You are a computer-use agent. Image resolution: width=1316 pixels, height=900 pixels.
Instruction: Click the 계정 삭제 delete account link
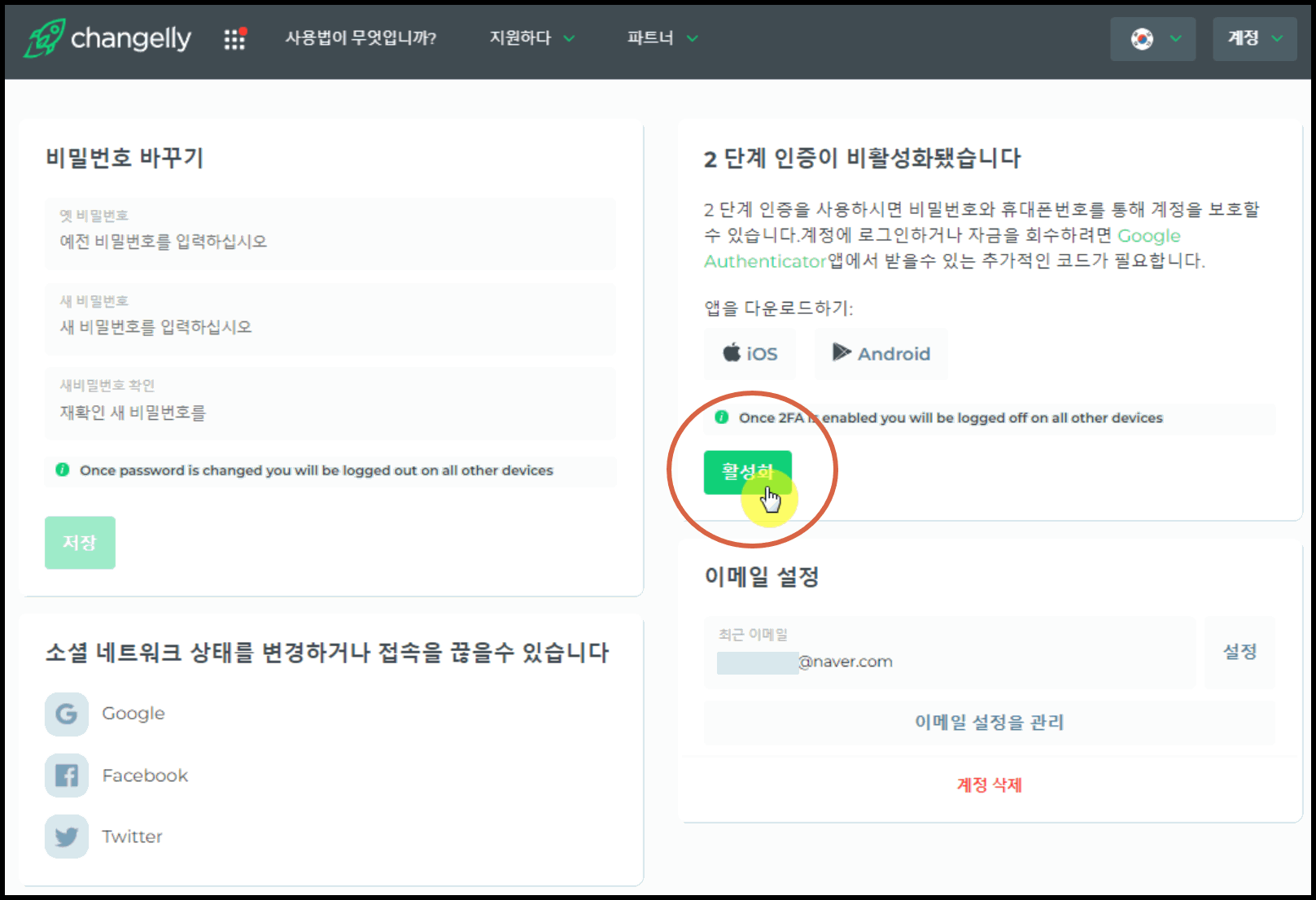click(987, 784)
